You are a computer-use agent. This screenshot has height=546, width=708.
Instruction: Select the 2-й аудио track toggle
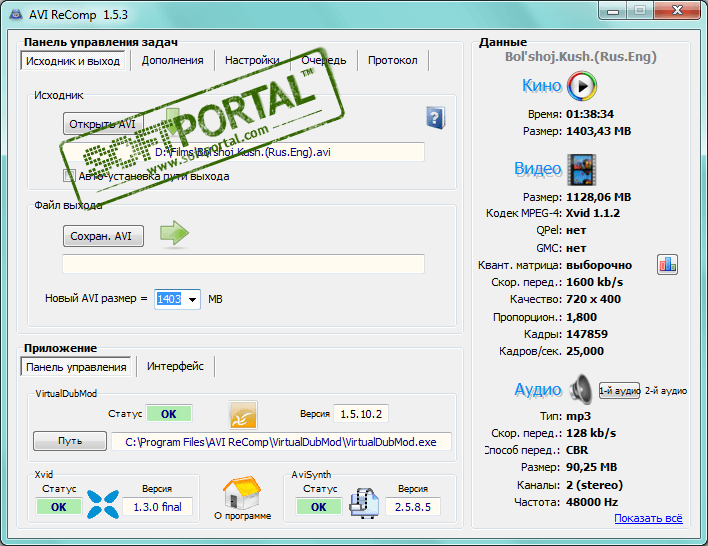pos(666,391)
